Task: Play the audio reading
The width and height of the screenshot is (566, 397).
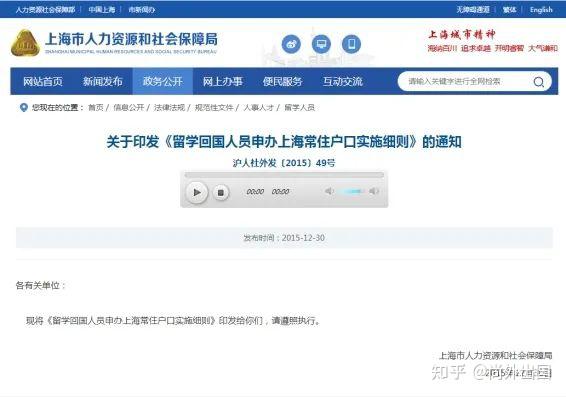Action: pos(197,192)
